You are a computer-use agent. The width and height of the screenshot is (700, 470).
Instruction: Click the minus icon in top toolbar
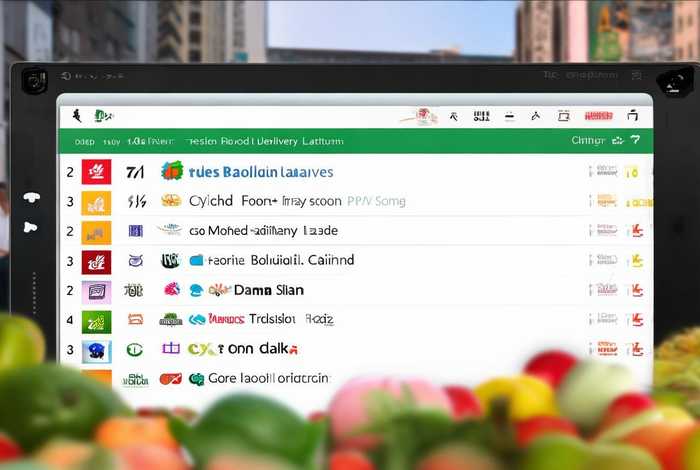(x=509, y=116)
